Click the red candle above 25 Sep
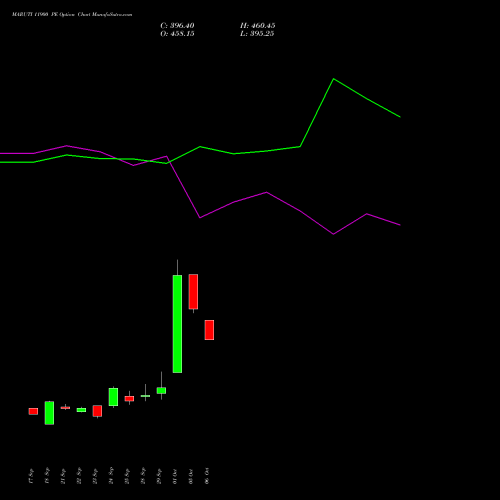 coord(129,398)
